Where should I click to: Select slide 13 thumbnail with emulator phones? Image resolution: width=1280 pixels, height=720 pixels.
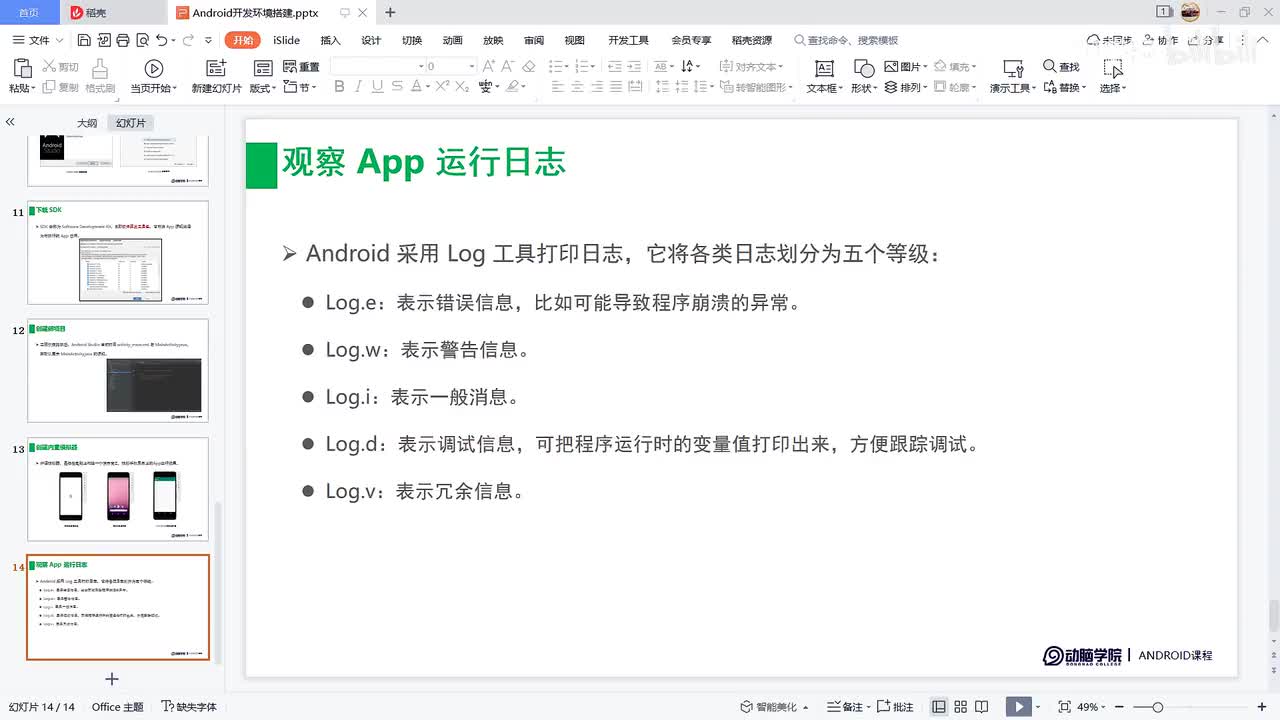coord(118,489)
